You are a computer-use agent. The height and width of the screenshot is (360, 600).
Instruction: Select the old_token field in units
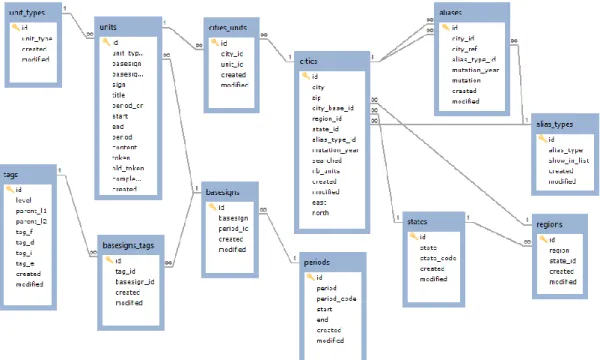click(128, 168)
